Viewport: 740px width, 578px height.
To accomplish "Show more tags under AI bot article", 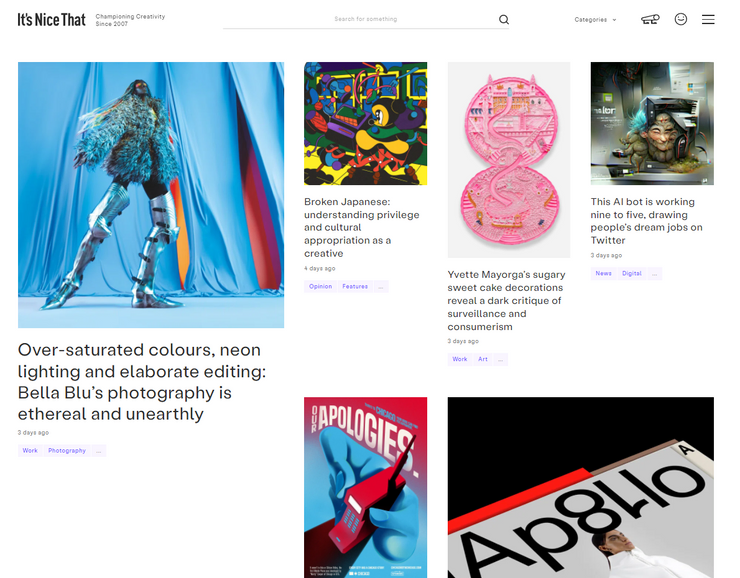I will [x=655, y=274].
